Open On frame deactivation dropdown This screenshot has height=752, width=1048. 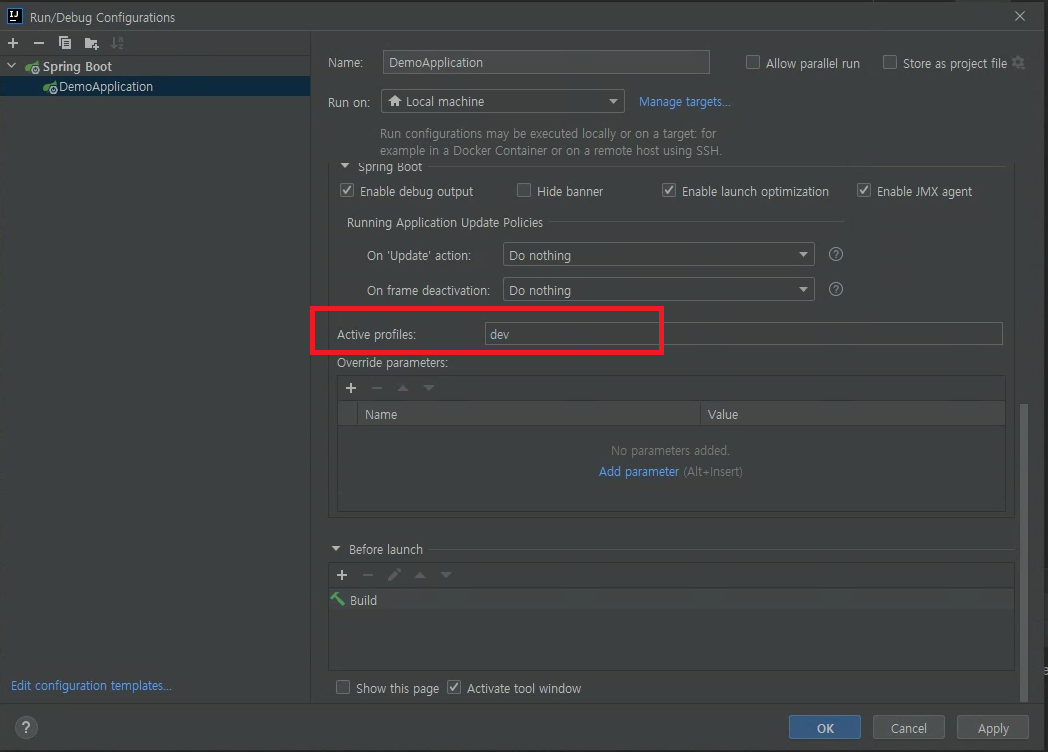tap(658, 289)
